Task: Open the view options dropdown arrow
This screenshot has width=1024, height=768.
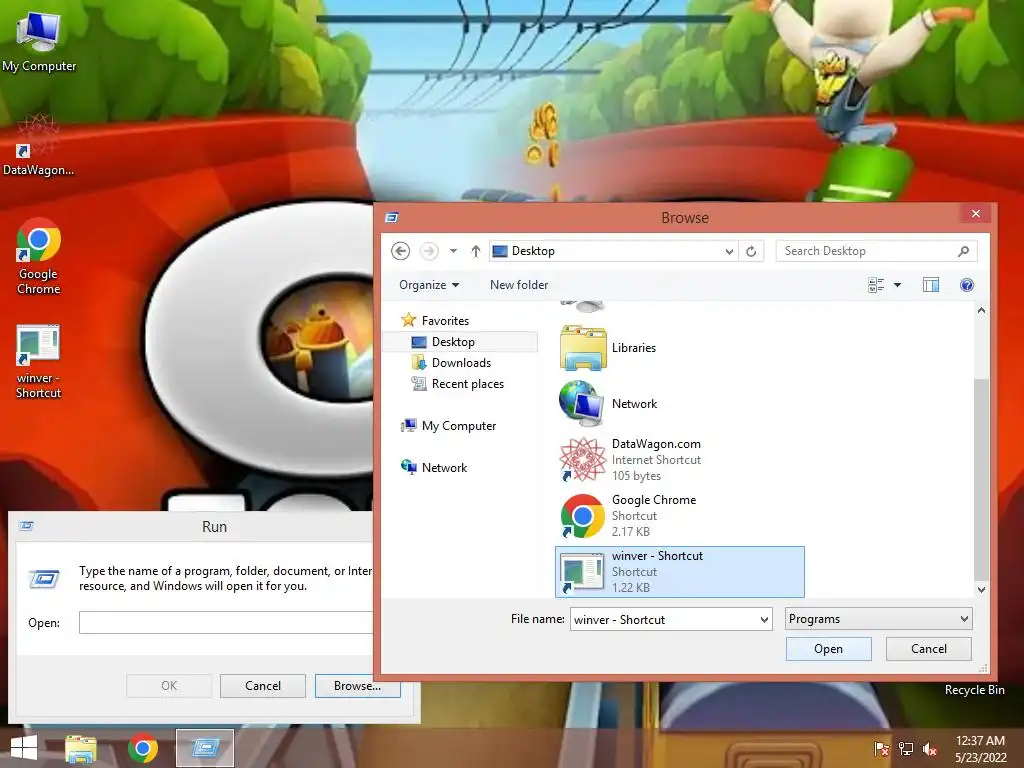Action: pyautogui.click(x=897, y=285)
